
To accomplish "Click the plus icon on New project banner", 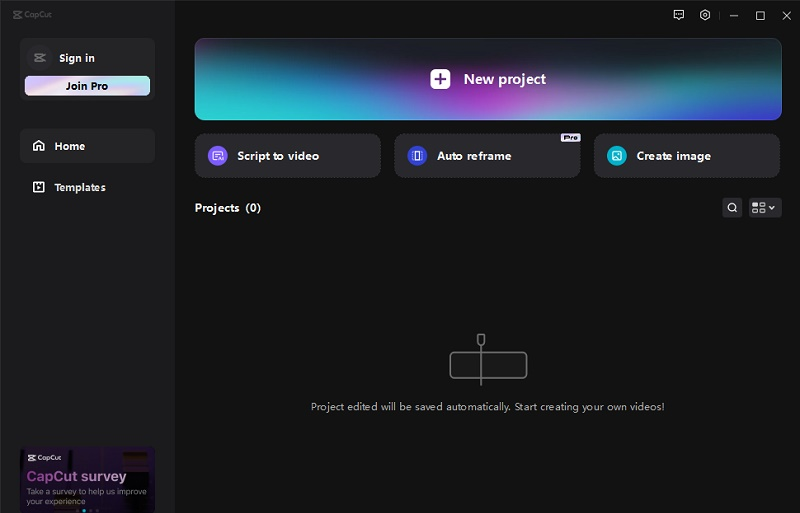I will pyautogui.click(x=440, y=79).
